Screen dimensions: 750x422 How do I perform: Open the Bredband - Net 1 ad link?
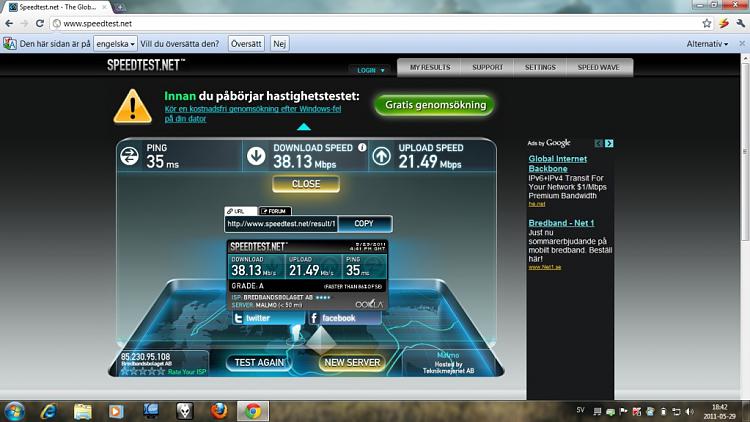point(561,223)
